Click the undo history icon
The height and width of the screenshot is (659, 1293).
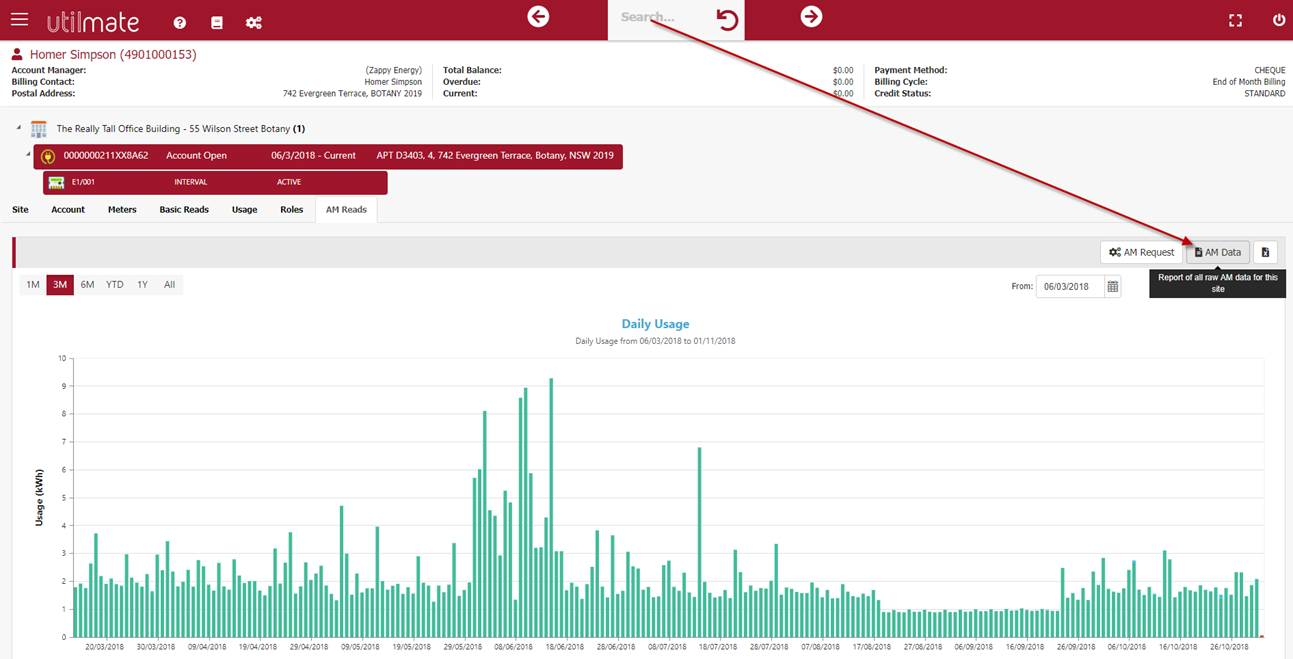[x=727, y=19]
